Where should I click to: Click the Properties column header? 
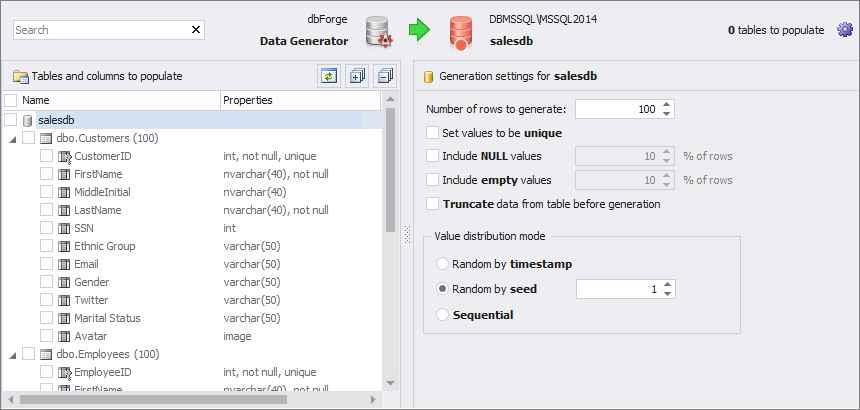301,100
